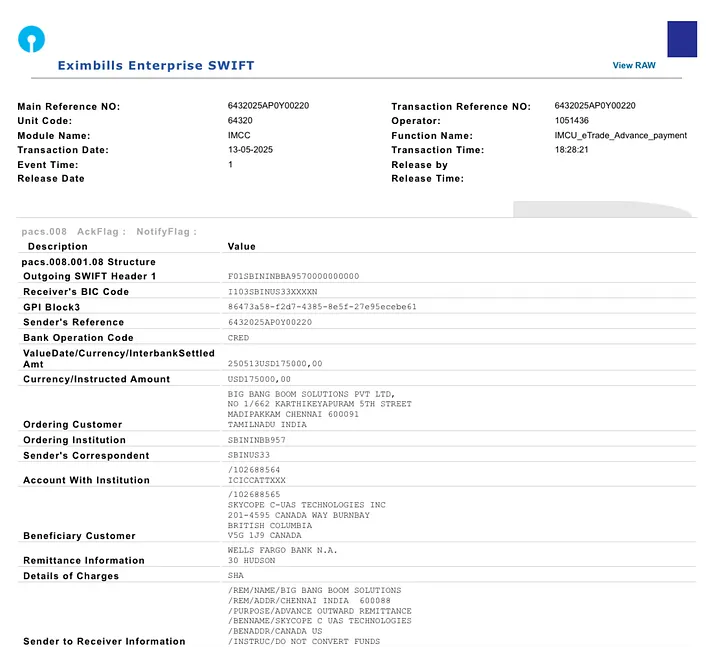The width and height of the screenshot is (720, 647).
Task: Click the Ordering Institution SBININBB957 value
Action: pyautogui.click(x=257, y=440)
